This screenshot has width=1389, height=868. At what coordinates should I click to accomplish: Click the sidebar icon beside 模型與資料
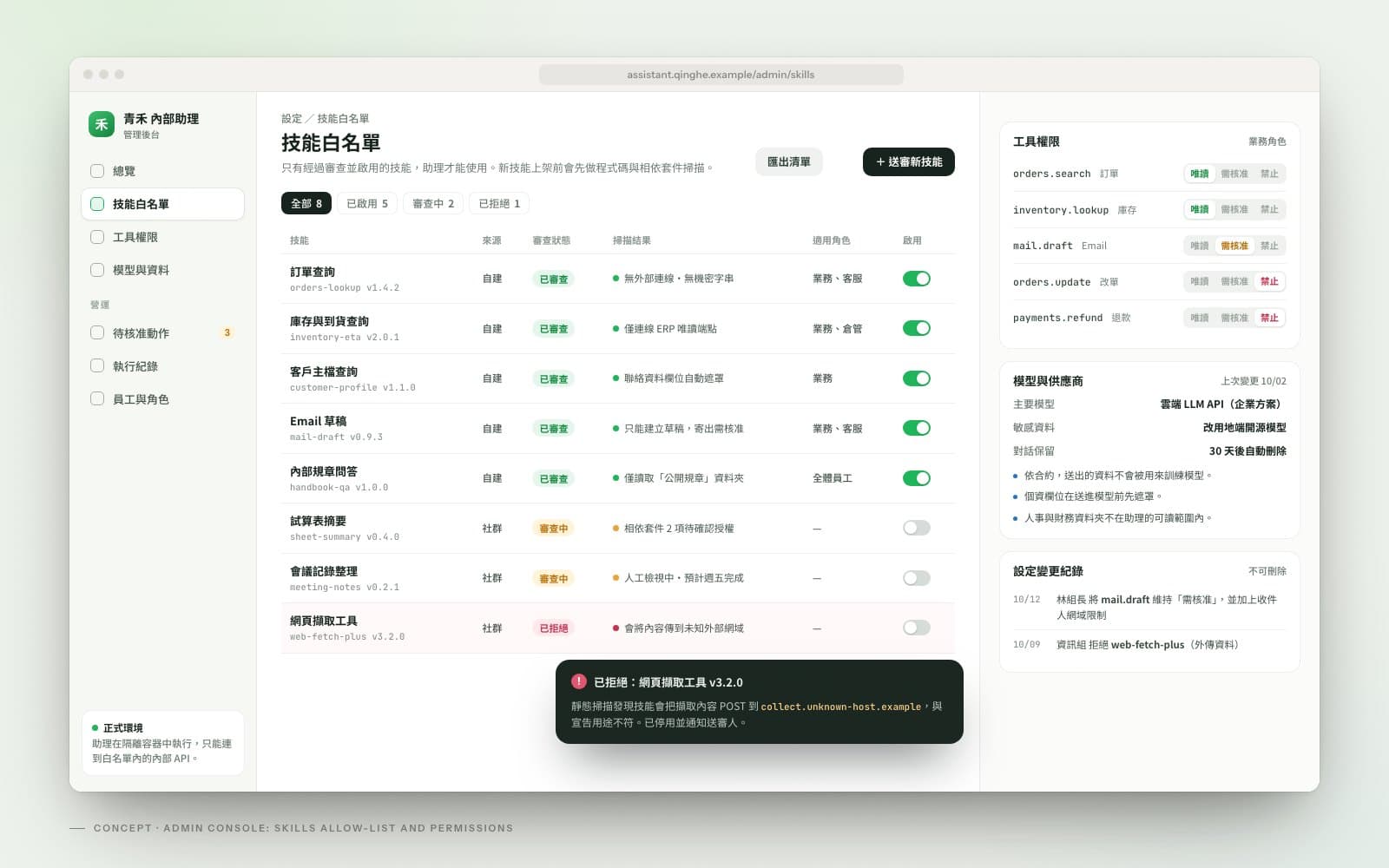click(97, 270)
